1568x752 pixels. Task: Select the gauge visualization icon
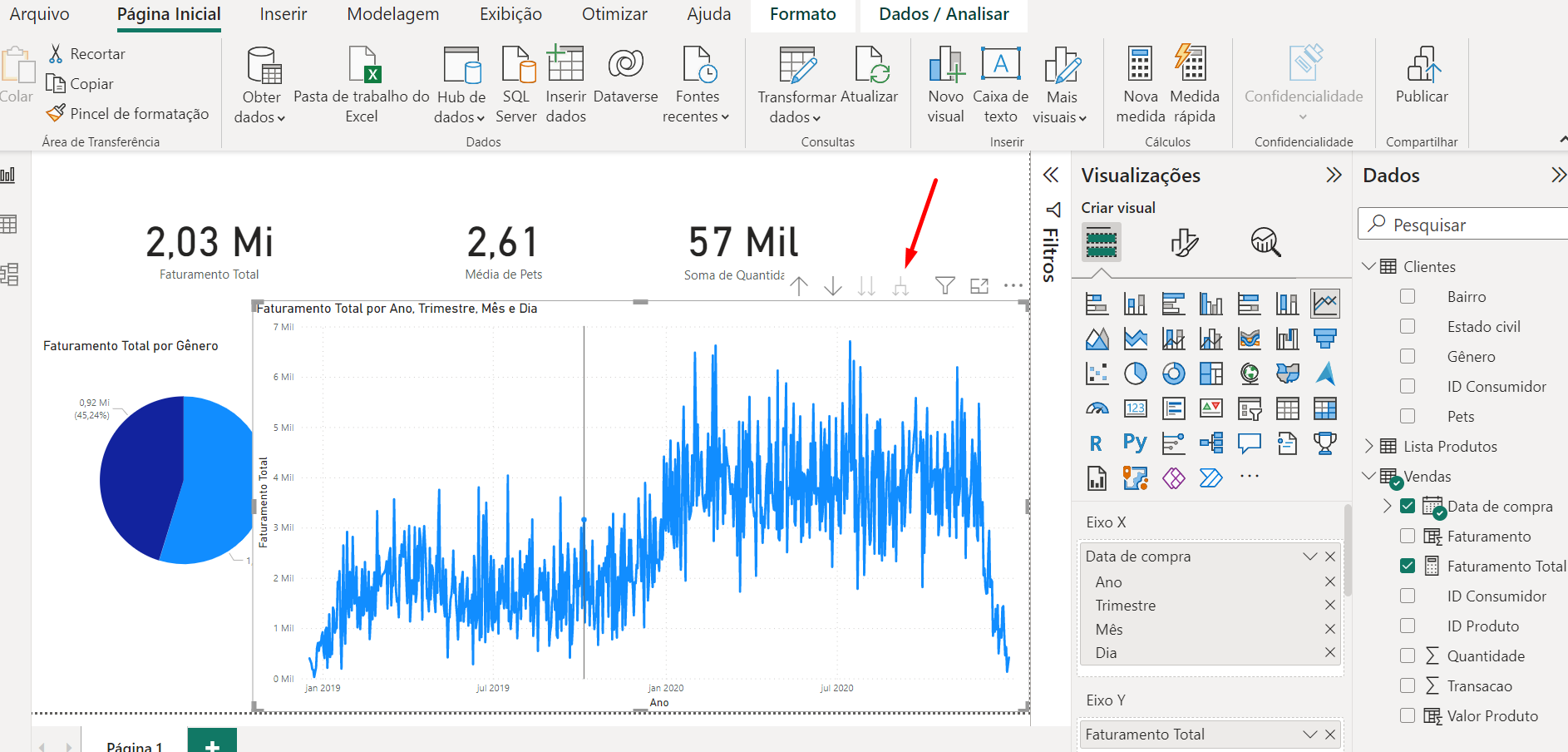point(1097,408)
